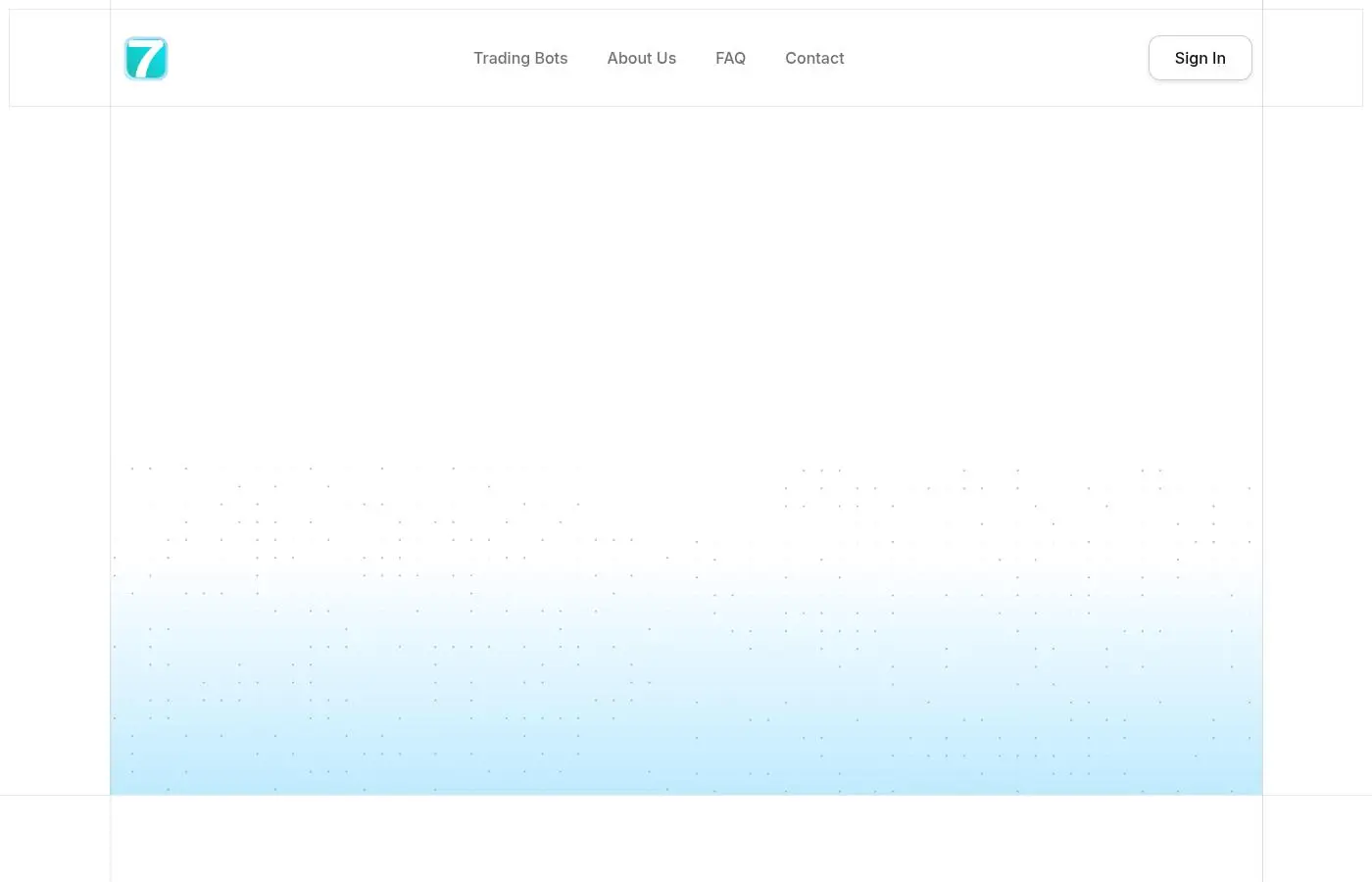The image size is (1372, 882).
Task: Click the Sign In button
Action: click(1200, 58)
